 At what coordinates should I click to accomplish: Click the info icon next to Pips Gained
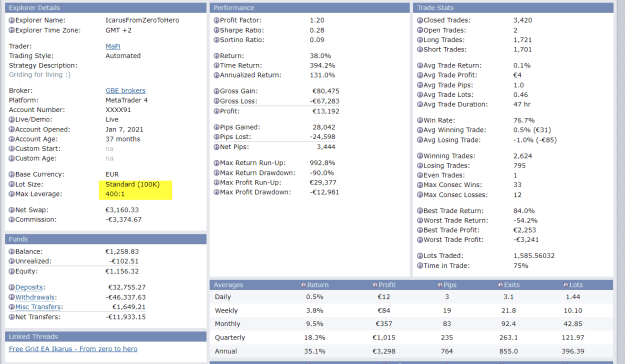point(216,127)
